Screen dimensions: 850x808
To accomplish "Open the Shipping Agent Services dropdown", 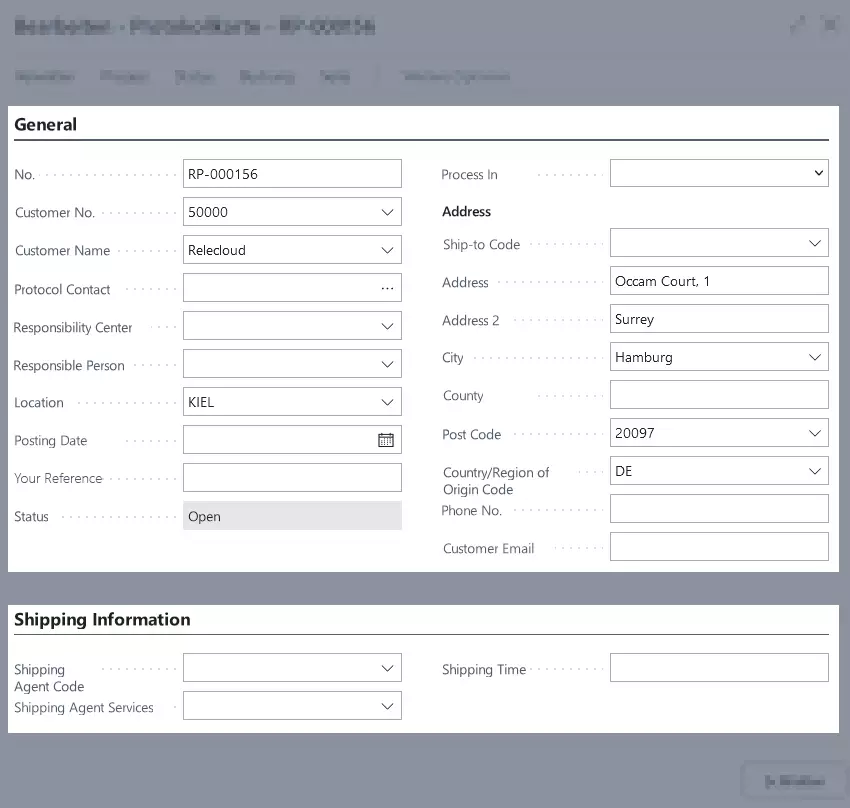I will point(386,705).
